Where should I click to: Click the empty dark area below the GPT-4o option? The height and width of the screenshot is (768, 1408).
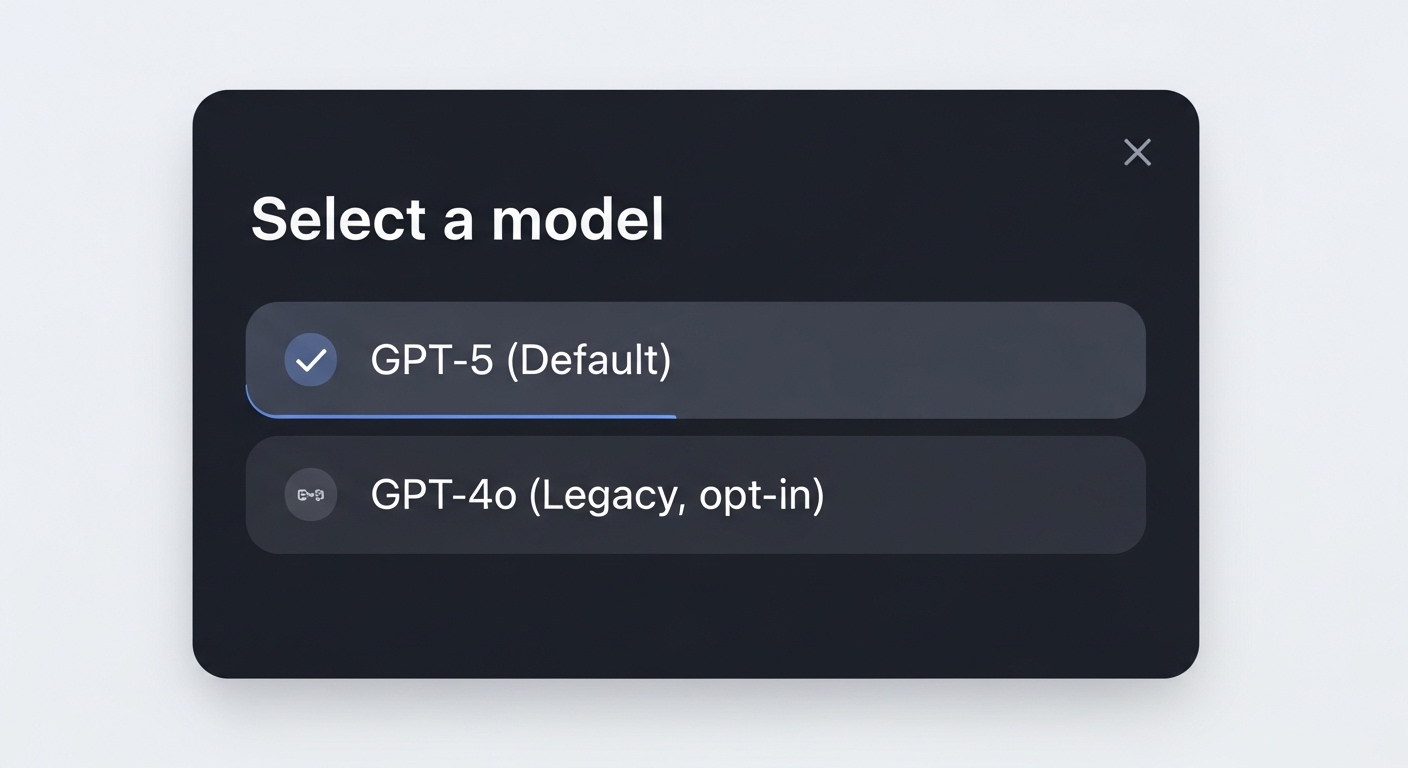pos(695,615)
